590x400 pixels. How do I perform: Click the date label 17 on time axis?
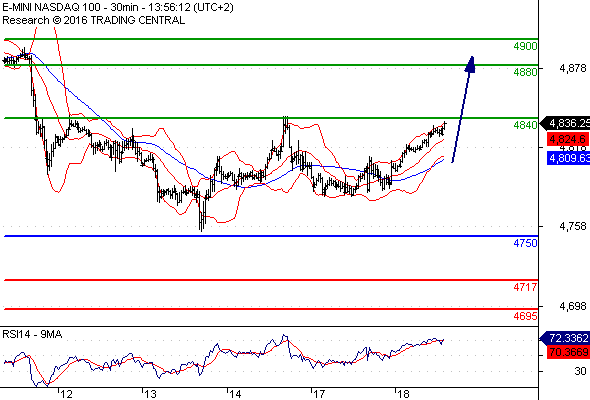pos(319,394)
